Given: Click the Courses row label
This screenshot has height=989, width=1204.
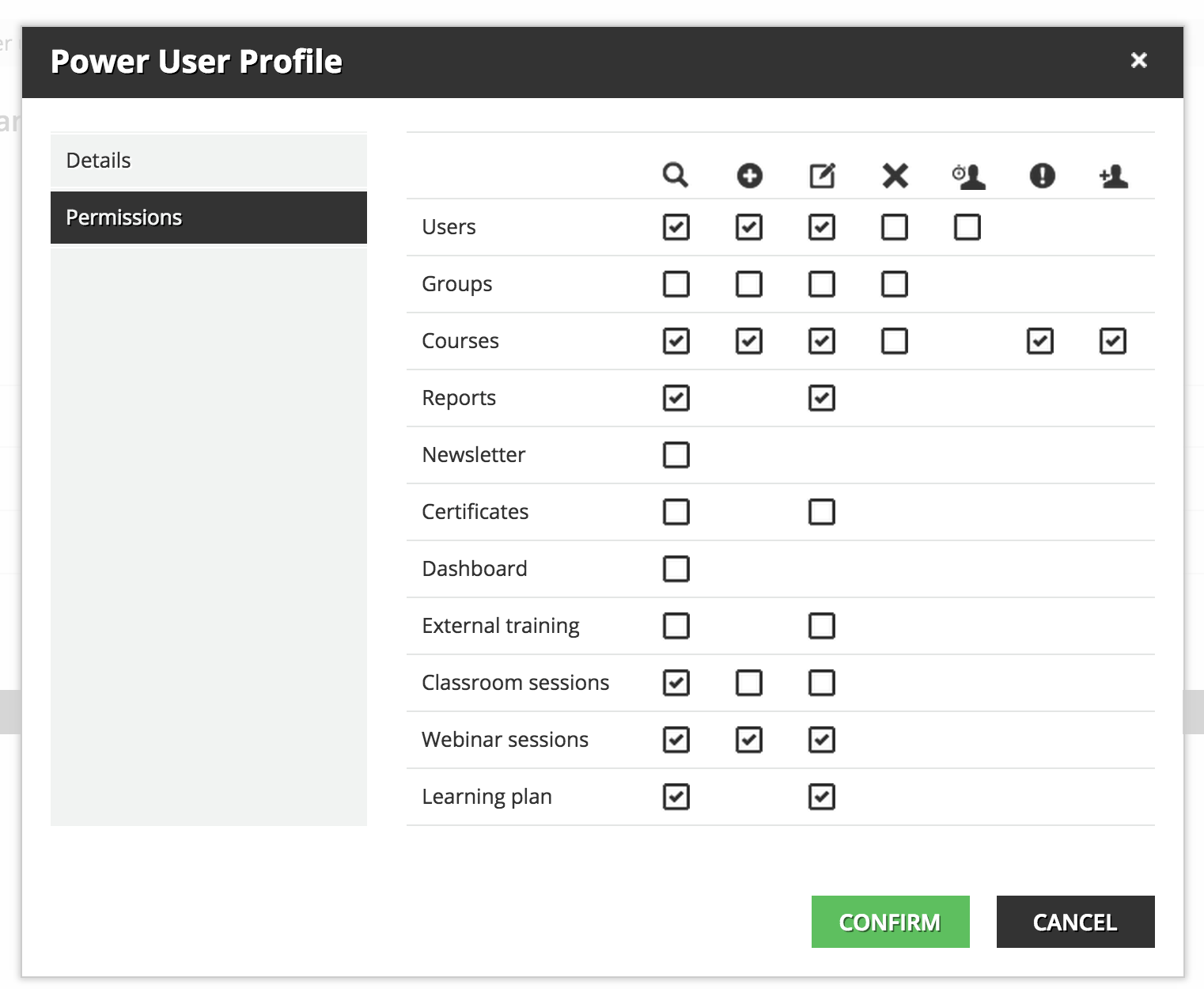Looking at the screenshot, I should [x=460, y=341].
